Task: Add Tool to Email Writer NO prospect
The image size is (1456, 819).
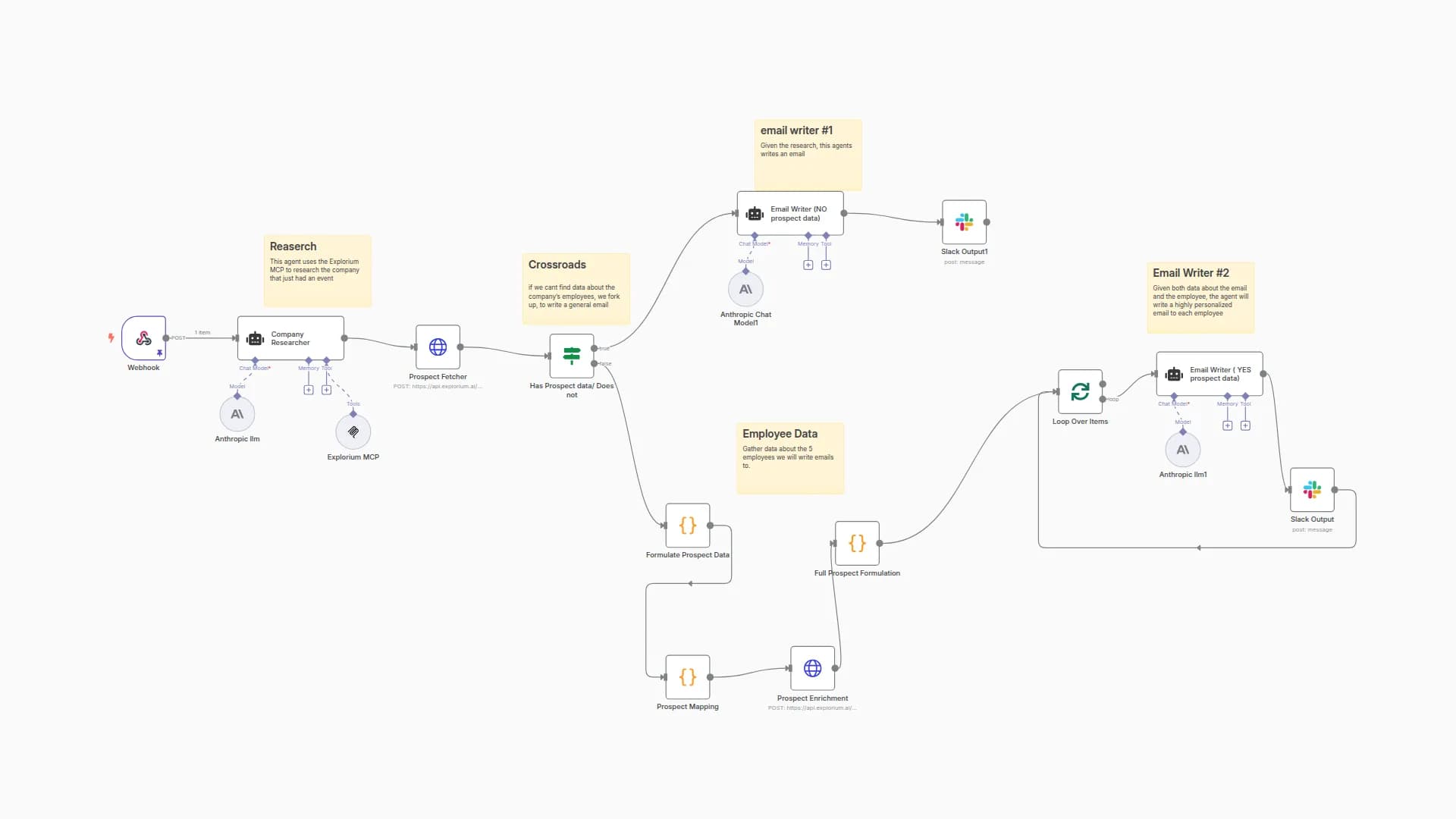Action: tap(826, 265)
